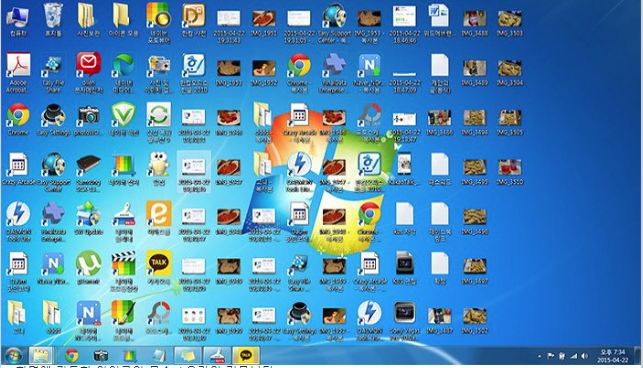Image resolution: width=643 pixels, height=368 pixels.
Task: Select the camera-and-scanner photo import shortcut
Action: point(159,73)
